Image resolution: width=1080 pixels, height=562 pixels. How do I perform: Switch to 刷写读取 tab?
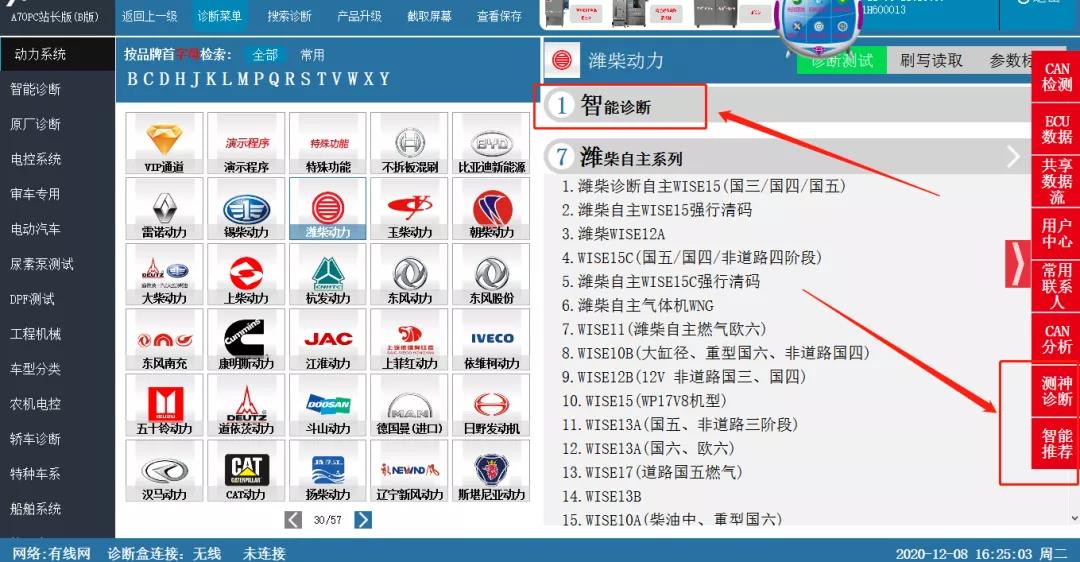pos(931,61)
